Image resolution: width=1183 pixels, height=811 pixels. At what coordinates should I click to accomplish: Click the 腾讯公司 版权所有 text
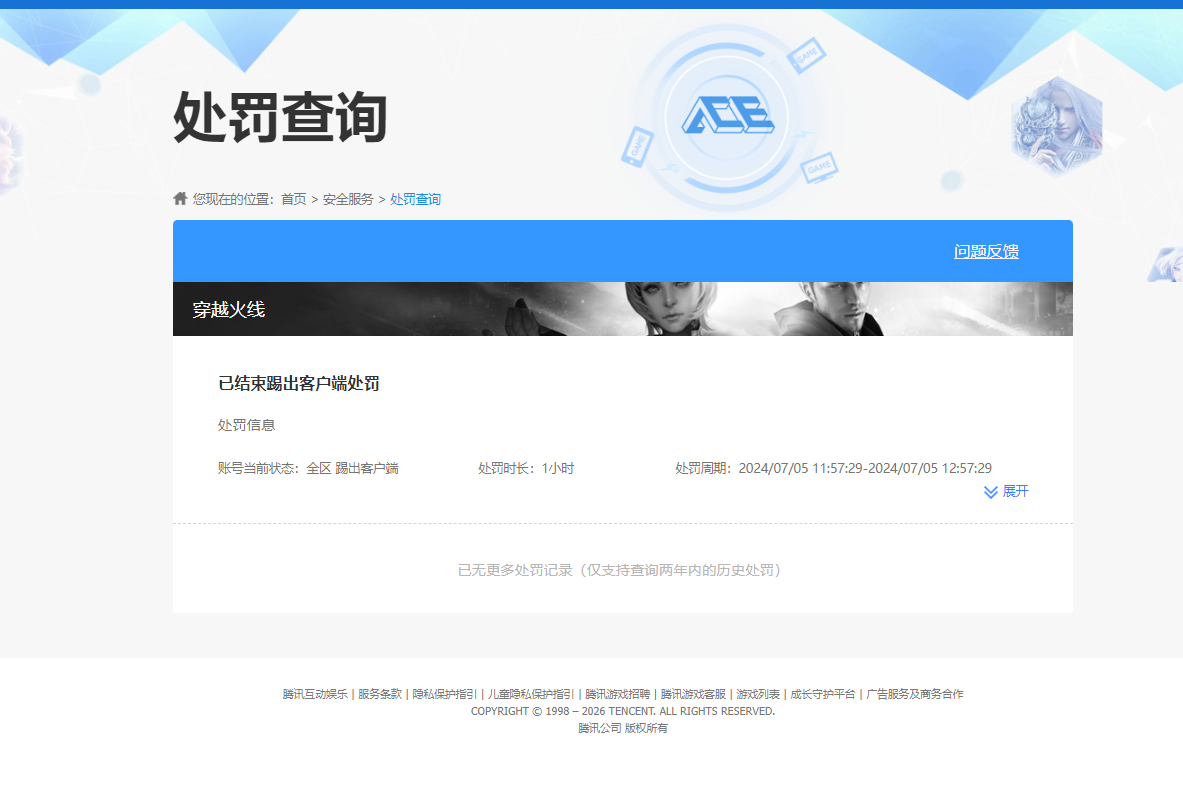622,728
